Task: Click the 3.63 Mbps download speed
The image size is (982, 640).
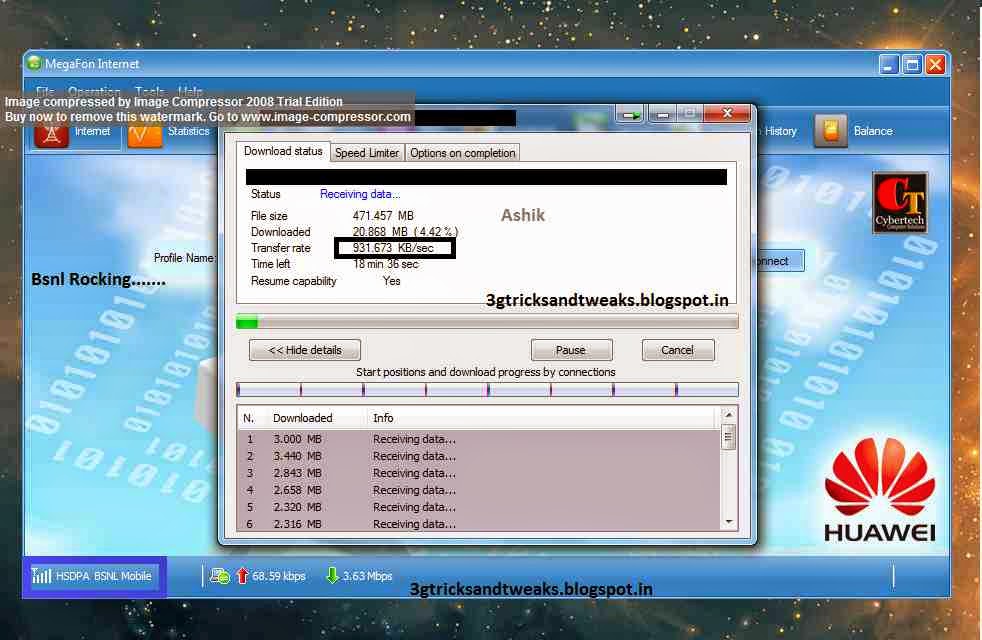Action: (367, 576)
